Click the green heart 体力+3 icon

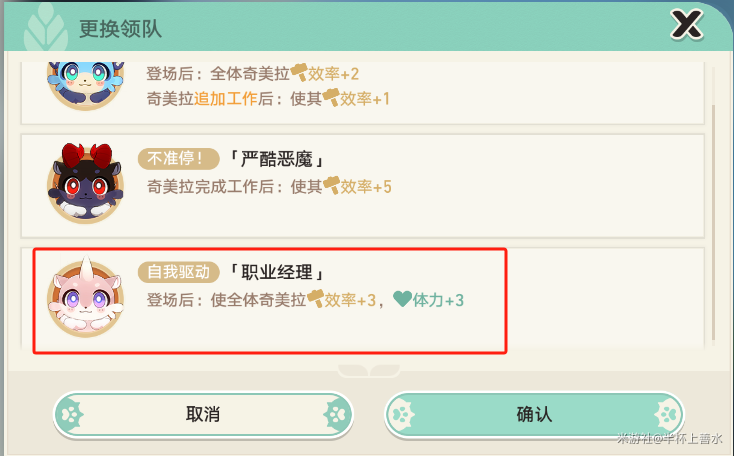[402, 299]
